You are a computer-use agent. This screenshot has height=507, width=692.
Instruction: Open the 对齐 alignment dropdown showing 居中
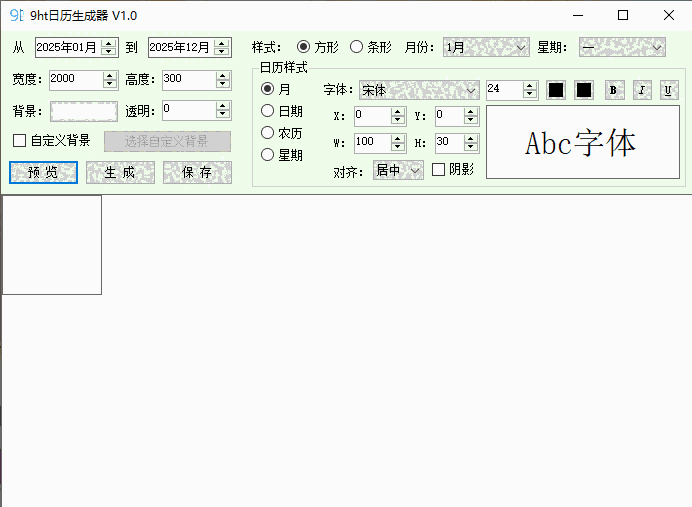tap(398, 170)
